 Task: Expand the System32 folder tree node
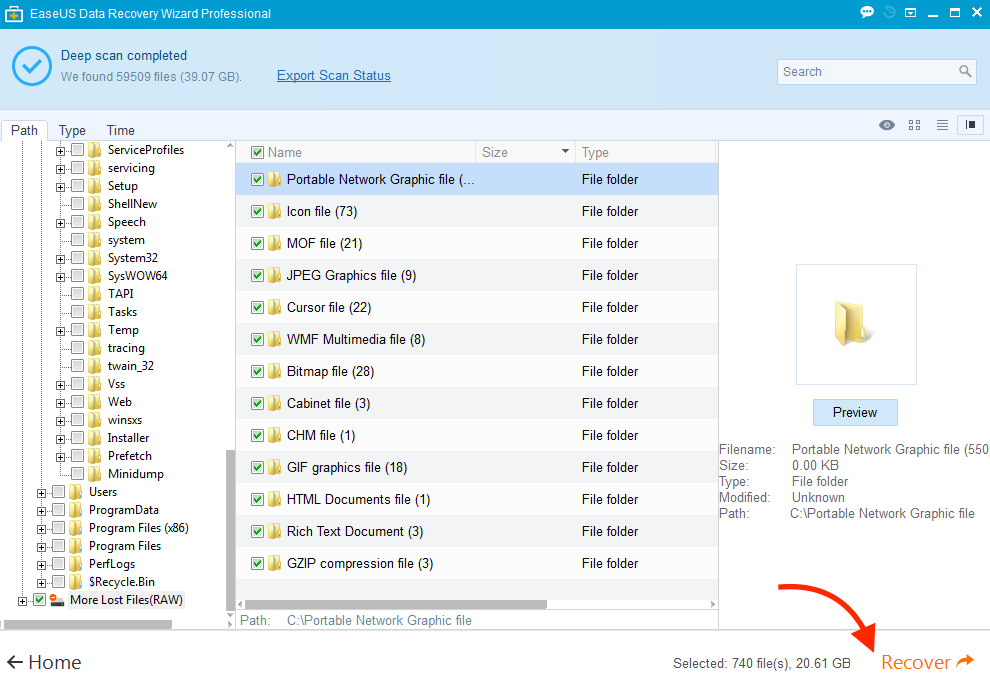[61, 258]
